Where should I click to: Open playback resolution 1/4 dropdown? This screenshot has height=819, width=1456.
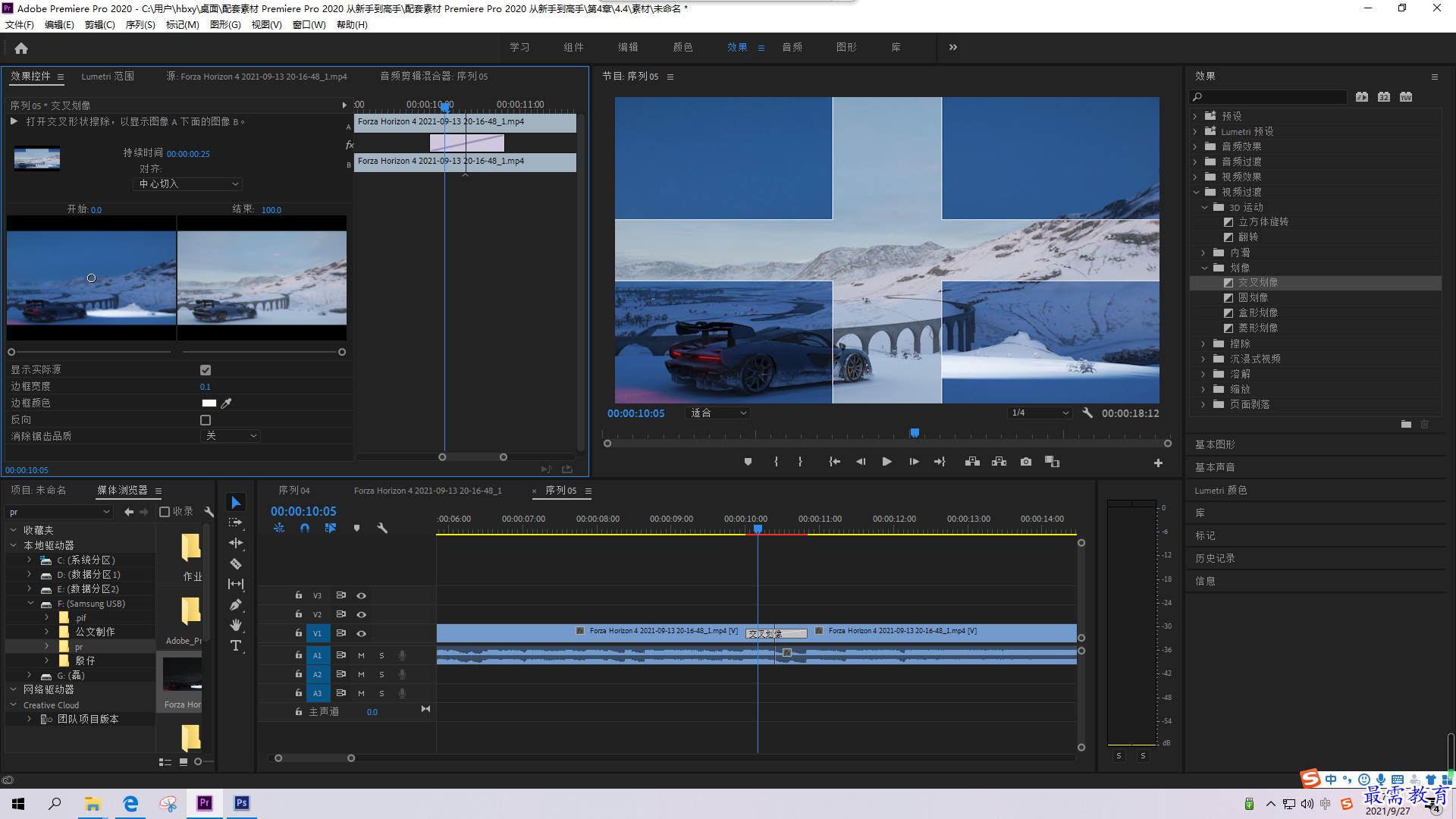1040,413
